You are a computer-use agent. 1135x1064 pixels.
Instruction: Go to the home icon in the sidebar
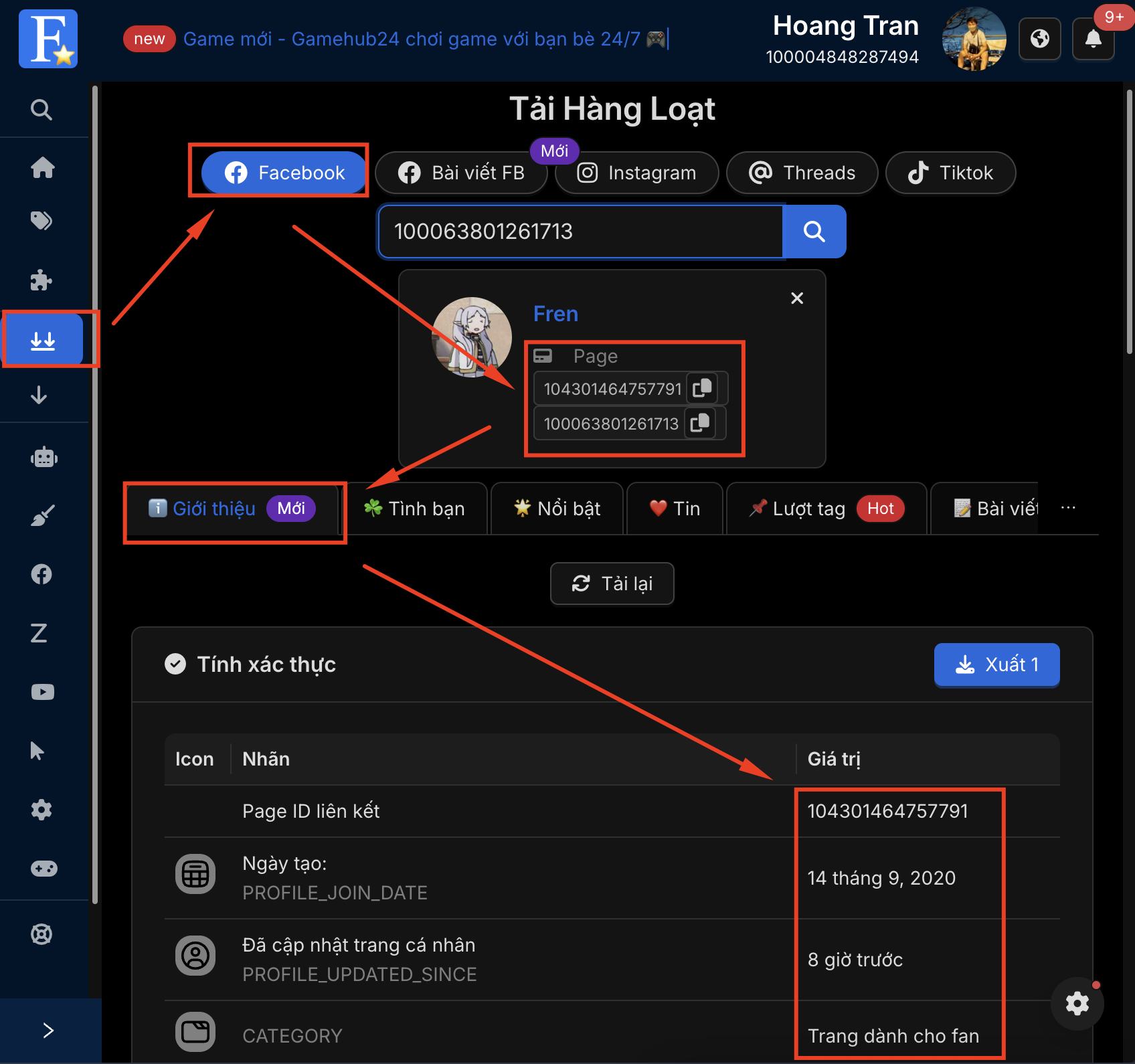click(42, 167)
